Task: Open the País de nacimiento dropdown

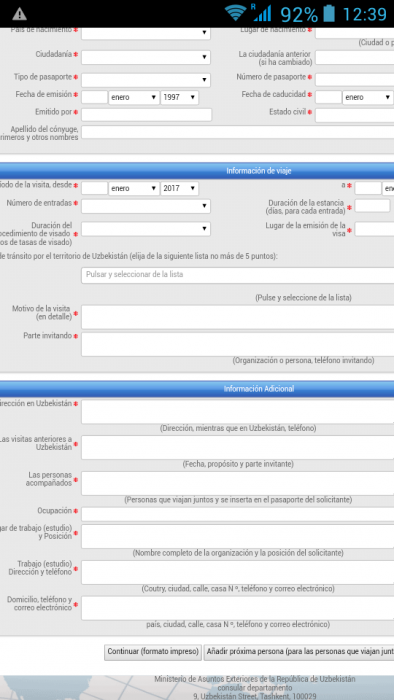Action: 146,33
